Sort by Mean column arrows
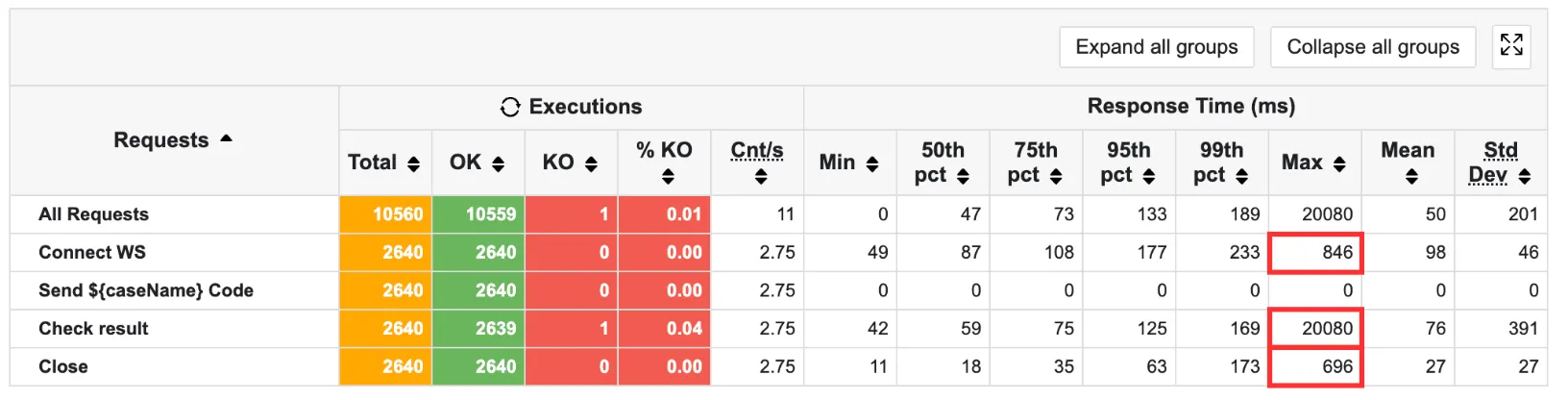This screenshot has height=400, width=1568. click(x=1411, y=177)
